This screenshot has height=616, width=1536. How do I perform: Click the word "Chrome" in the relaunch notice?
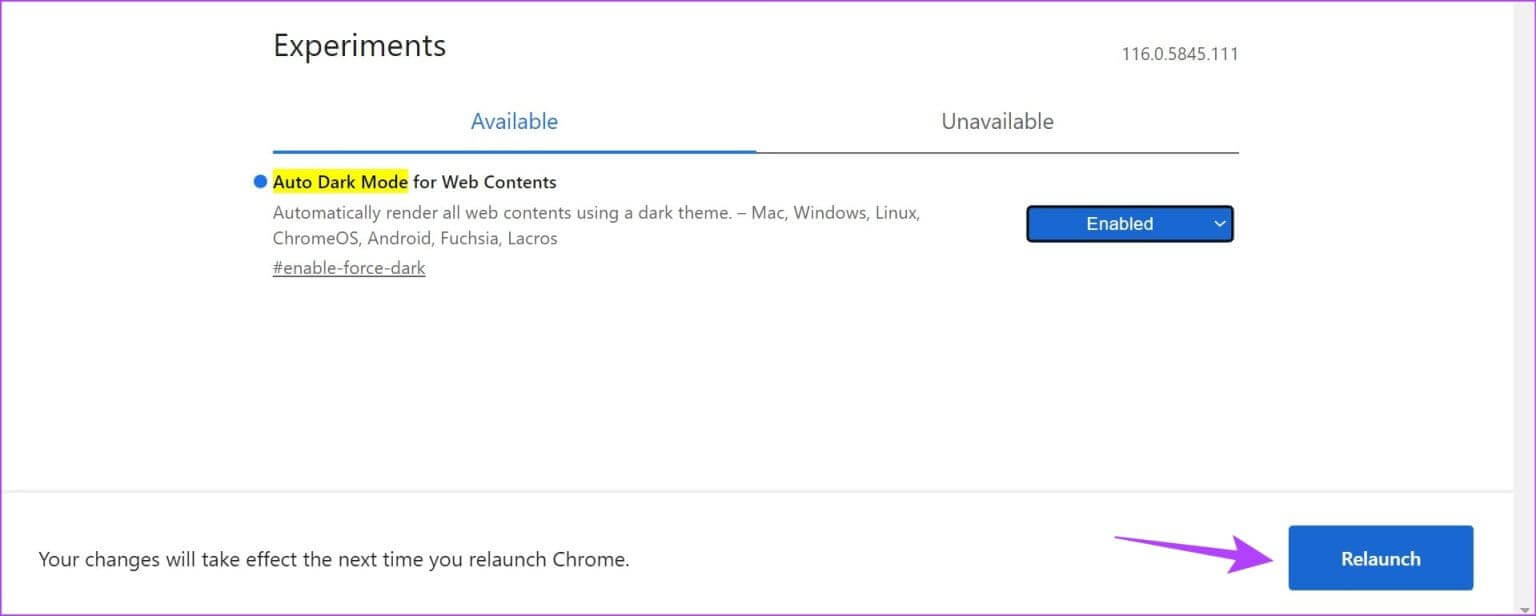pos(588,560)
